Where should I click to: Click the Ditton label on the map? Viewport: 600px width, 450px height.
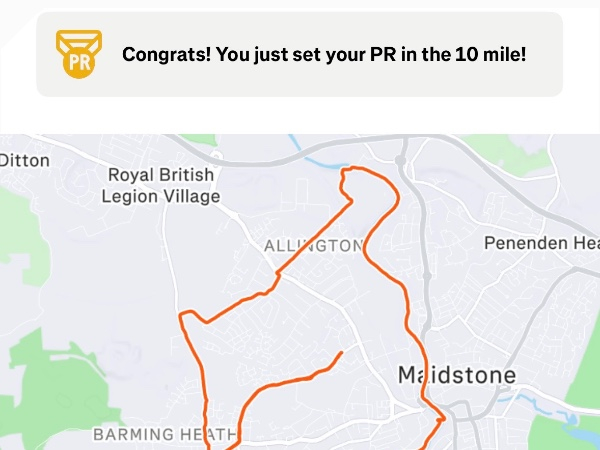(x=24, y=160)
